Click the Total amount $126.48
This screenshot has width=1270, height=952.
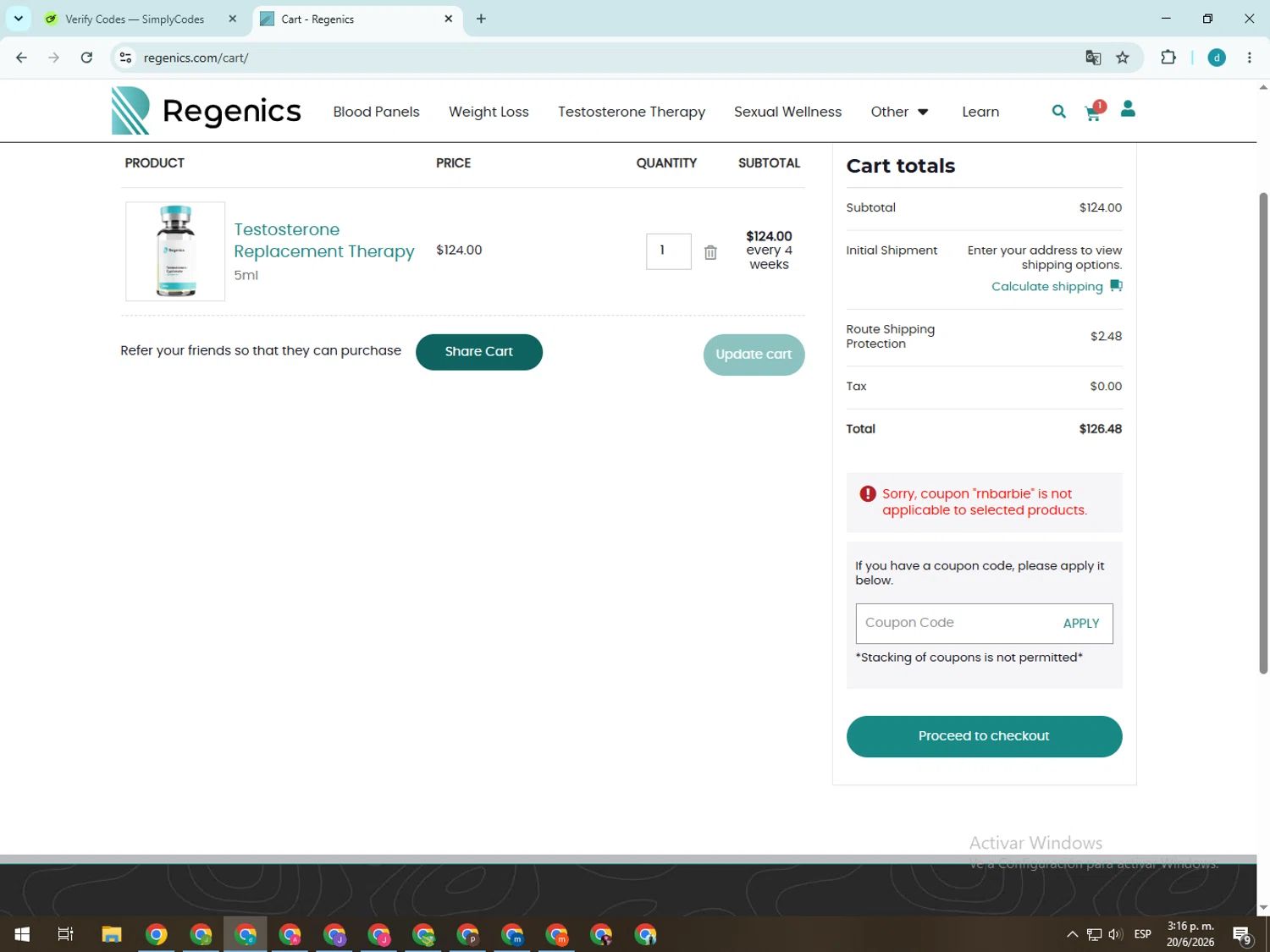pos(1100,429)
